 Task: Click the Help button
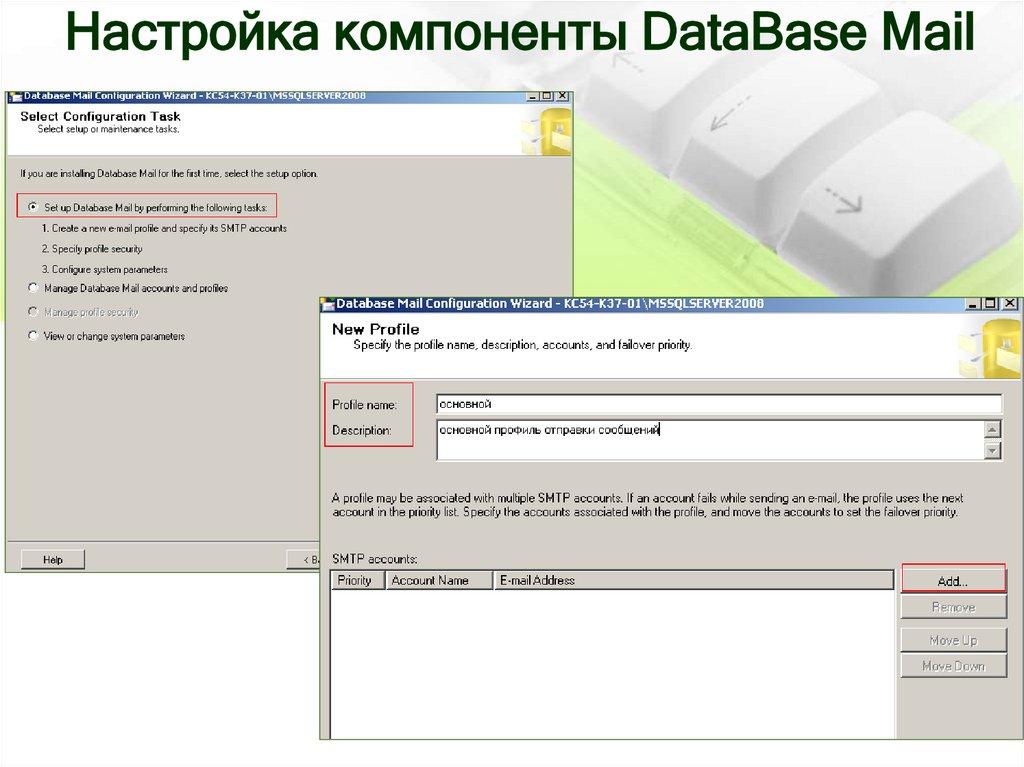coord(52,559)
